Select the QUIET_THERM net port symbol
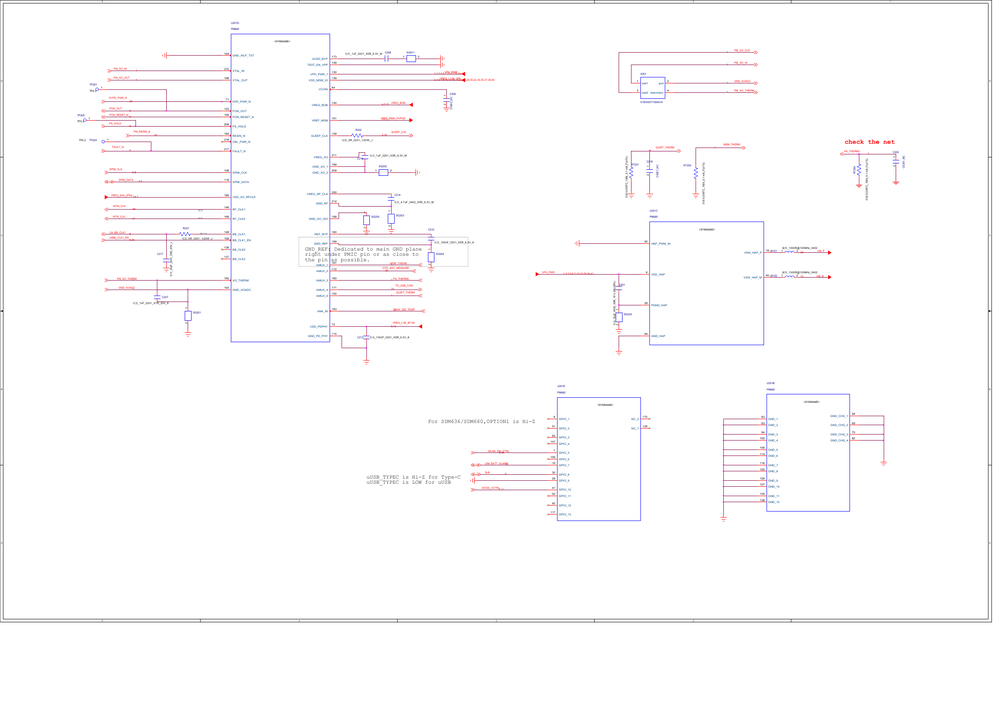The height and width of the screenshot is (707, 1000). (x=679, y=150)
